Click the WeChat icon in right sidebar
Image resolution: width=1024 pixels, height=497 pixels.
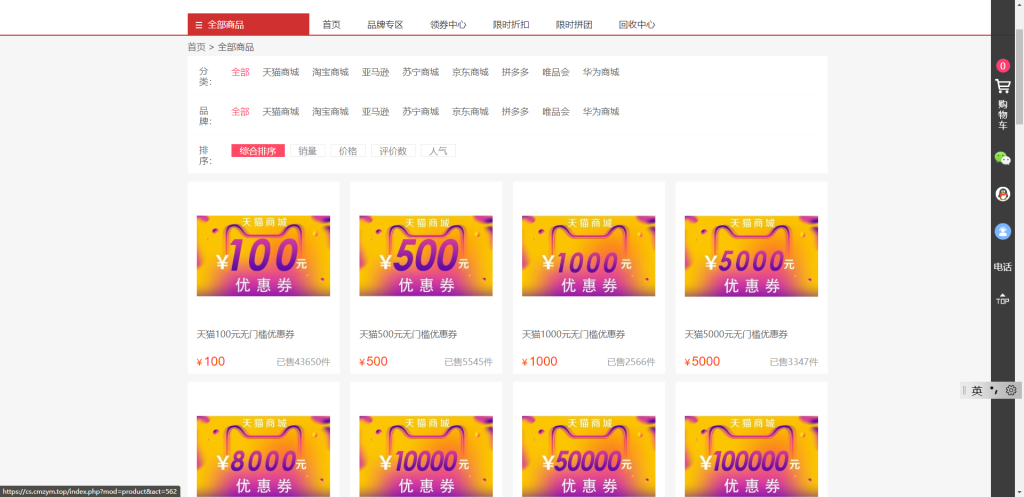(1002, 158)
